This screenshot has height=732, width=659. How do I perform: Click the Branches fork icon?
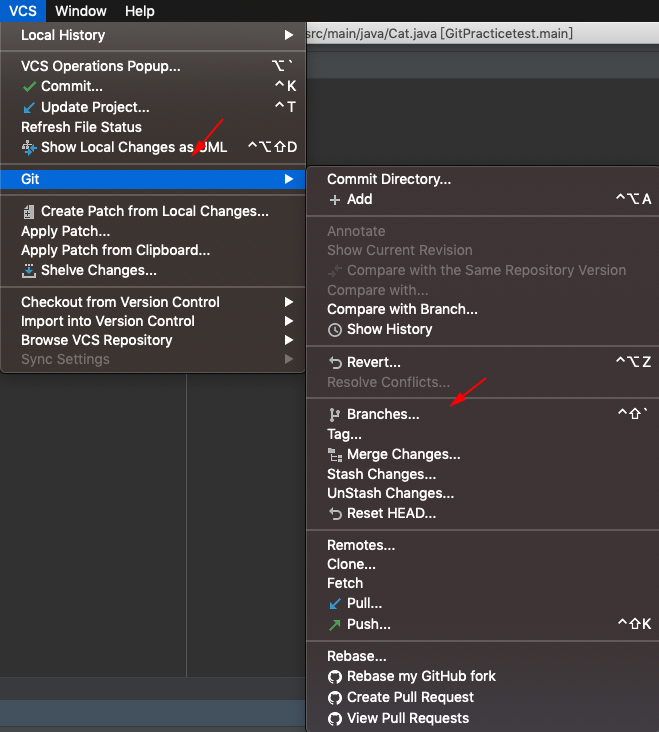coord(334,415)
